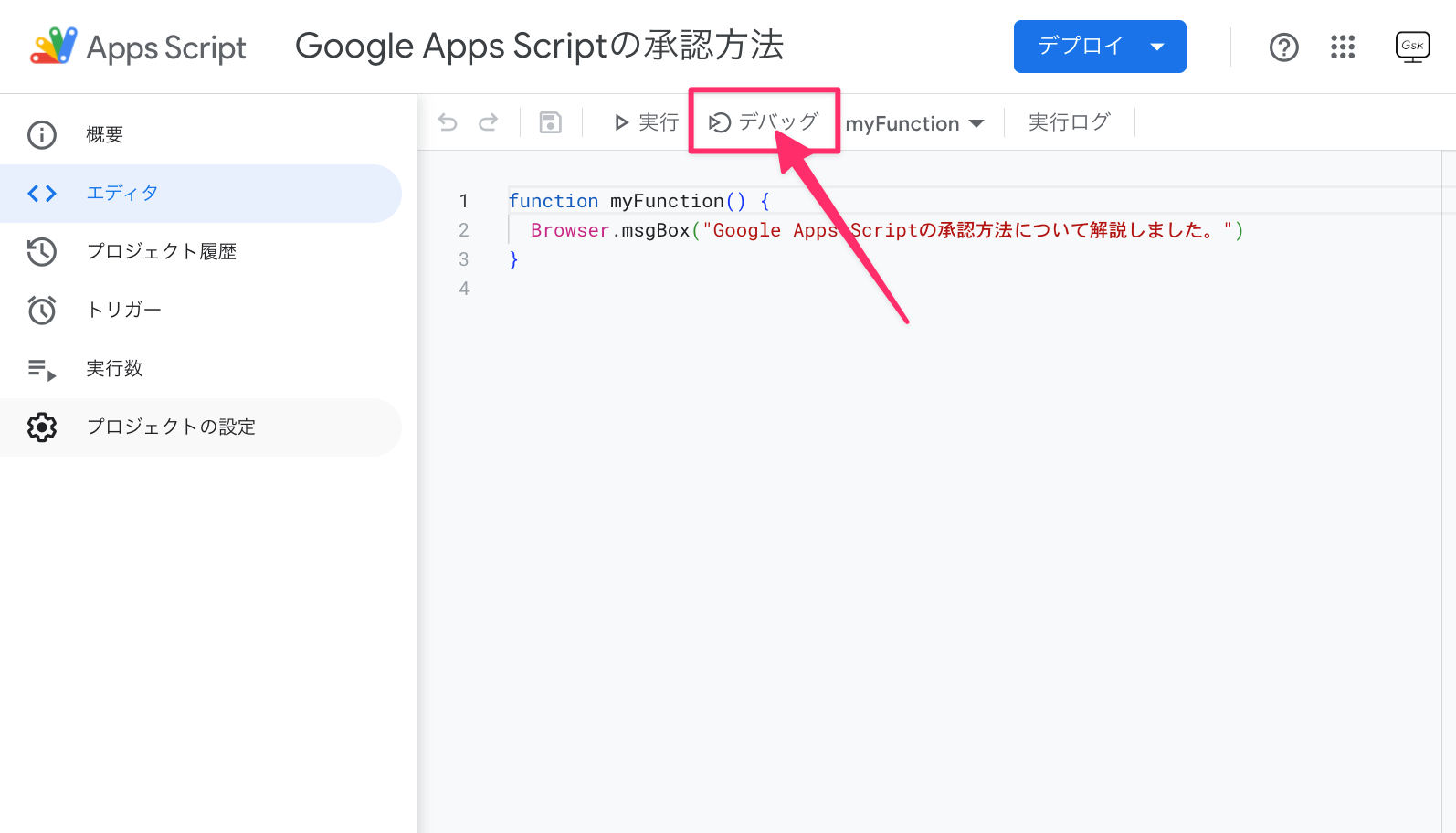Open the help question mark icon
Viewport: 1456px width, 833px height.
click(1284, 47)
